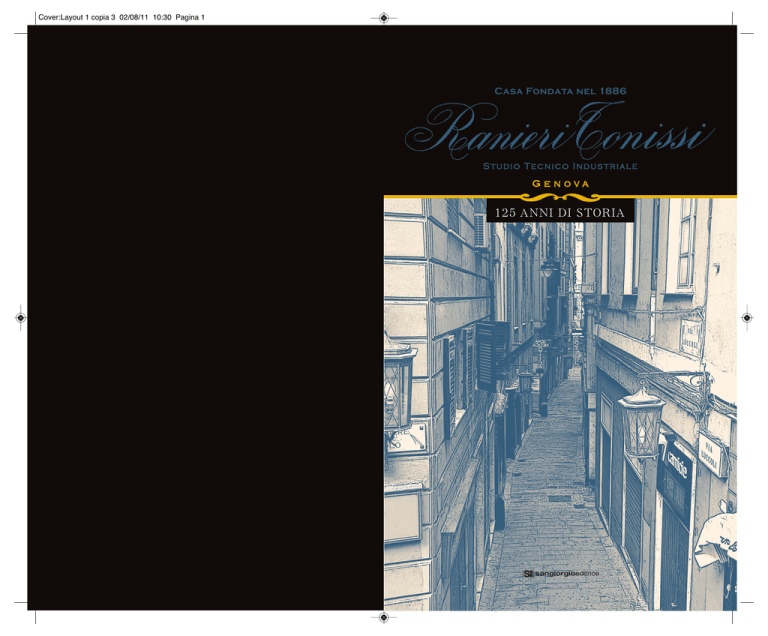Image resolution: width=768 pixels, height=636 pixels.
Task: Click the 'canitrije' shop sign in photo
Action: (677, 465)
